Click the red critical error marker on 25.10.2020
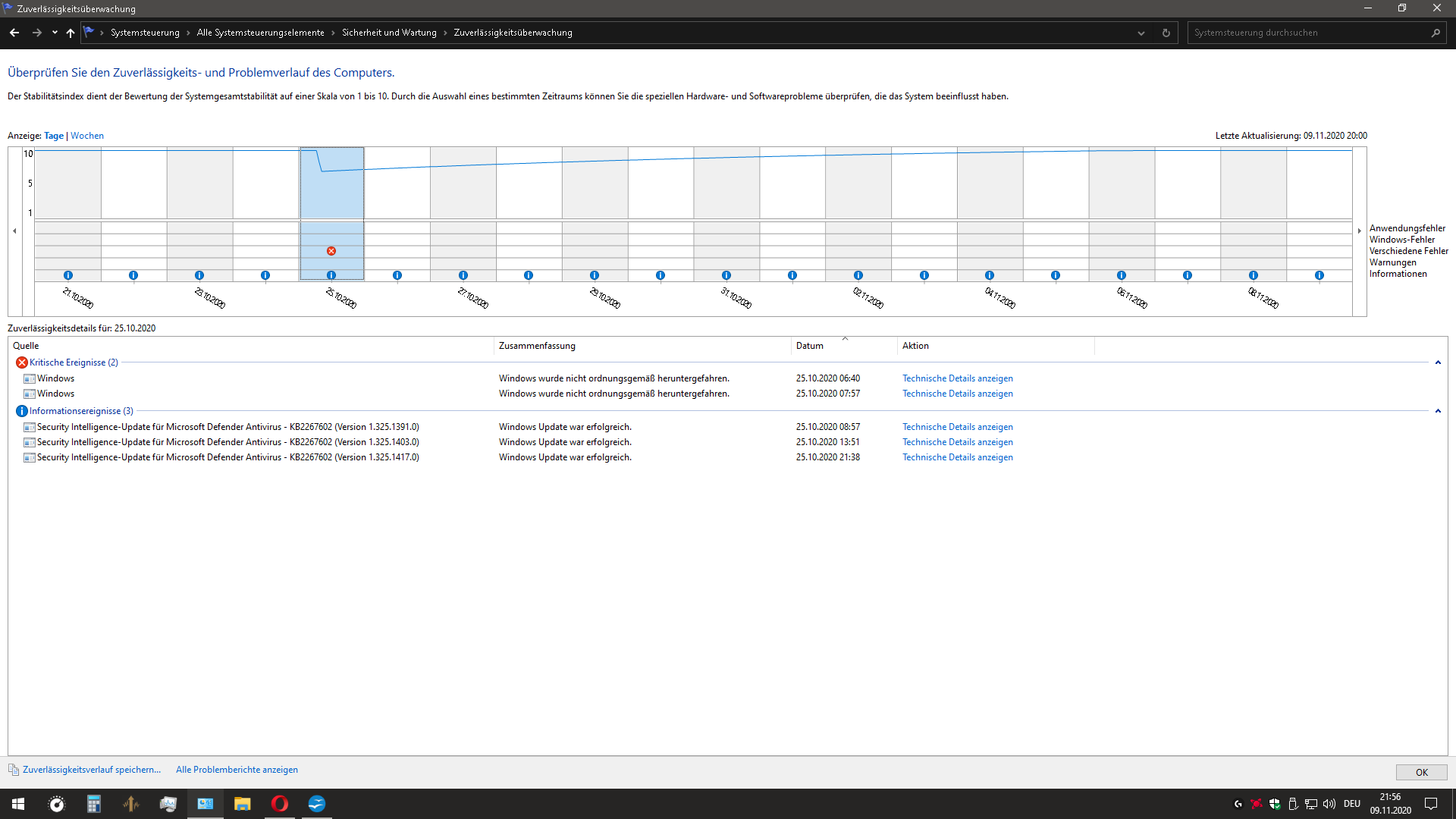 pos(331,250)
